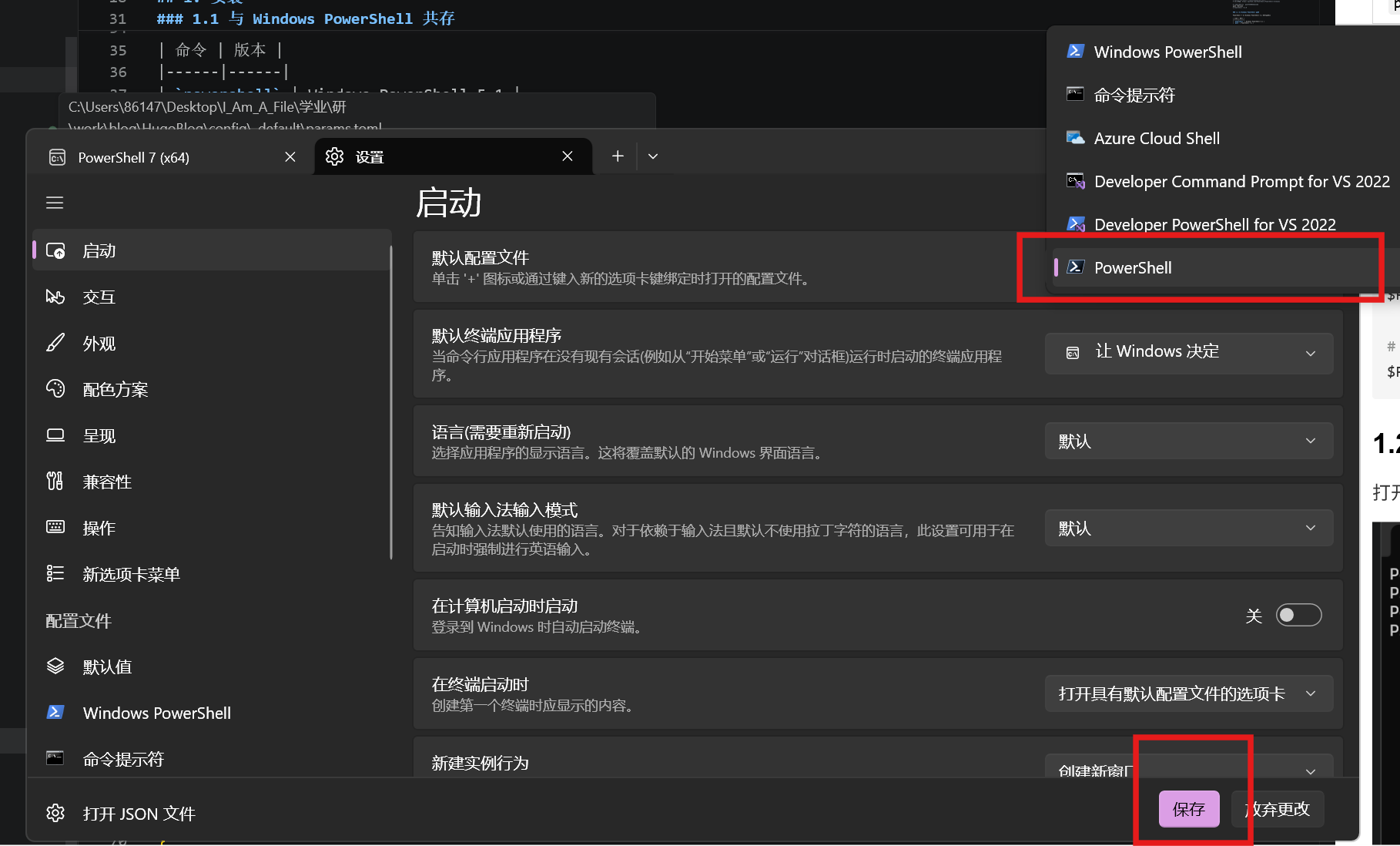Open the tab dropdown chevron next to plus
Screen dimensions: 1400x846
[653, 156]
